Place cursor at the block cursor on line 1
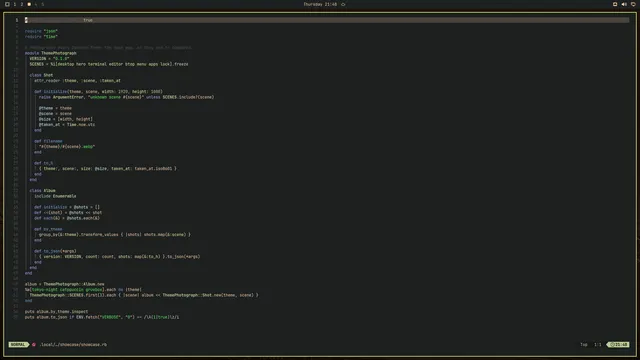 coord(26,20)
